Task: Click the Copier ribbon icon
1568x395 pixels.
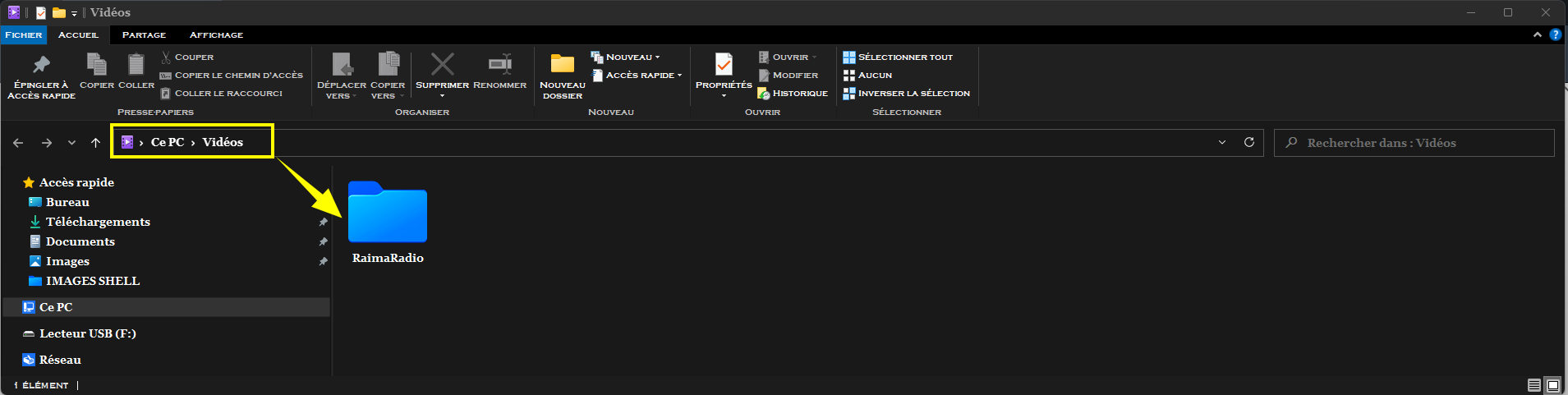Action: tap(96, 65)
